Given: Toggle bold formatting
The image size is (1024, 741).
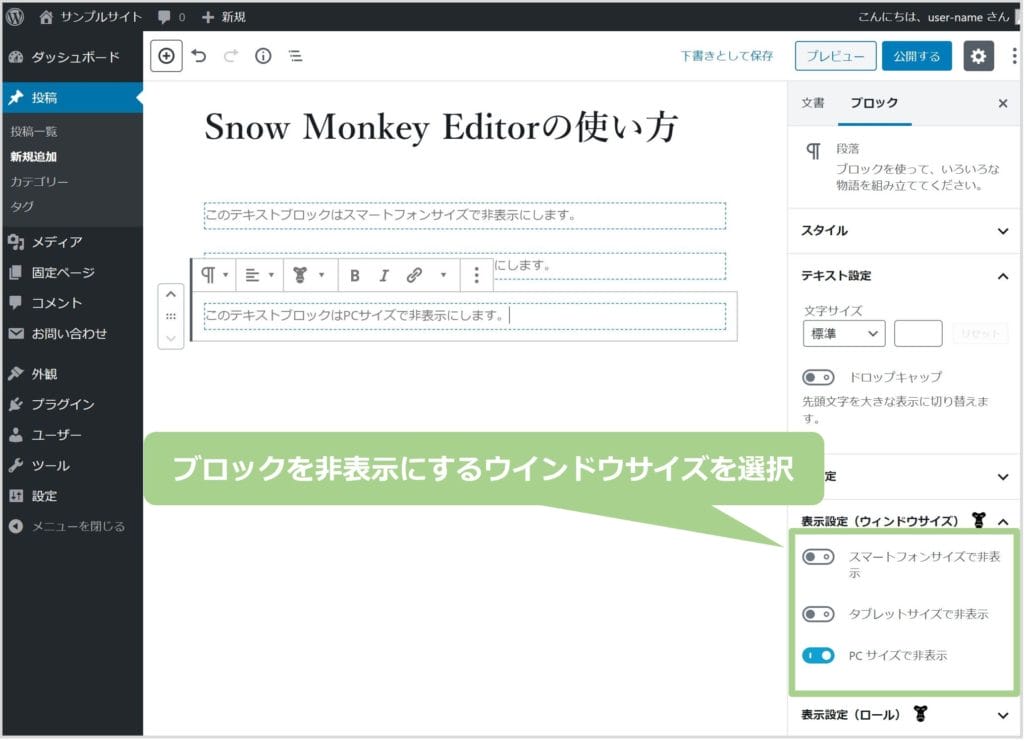Looking at the screenshot, I should click(x=355, y=276).
